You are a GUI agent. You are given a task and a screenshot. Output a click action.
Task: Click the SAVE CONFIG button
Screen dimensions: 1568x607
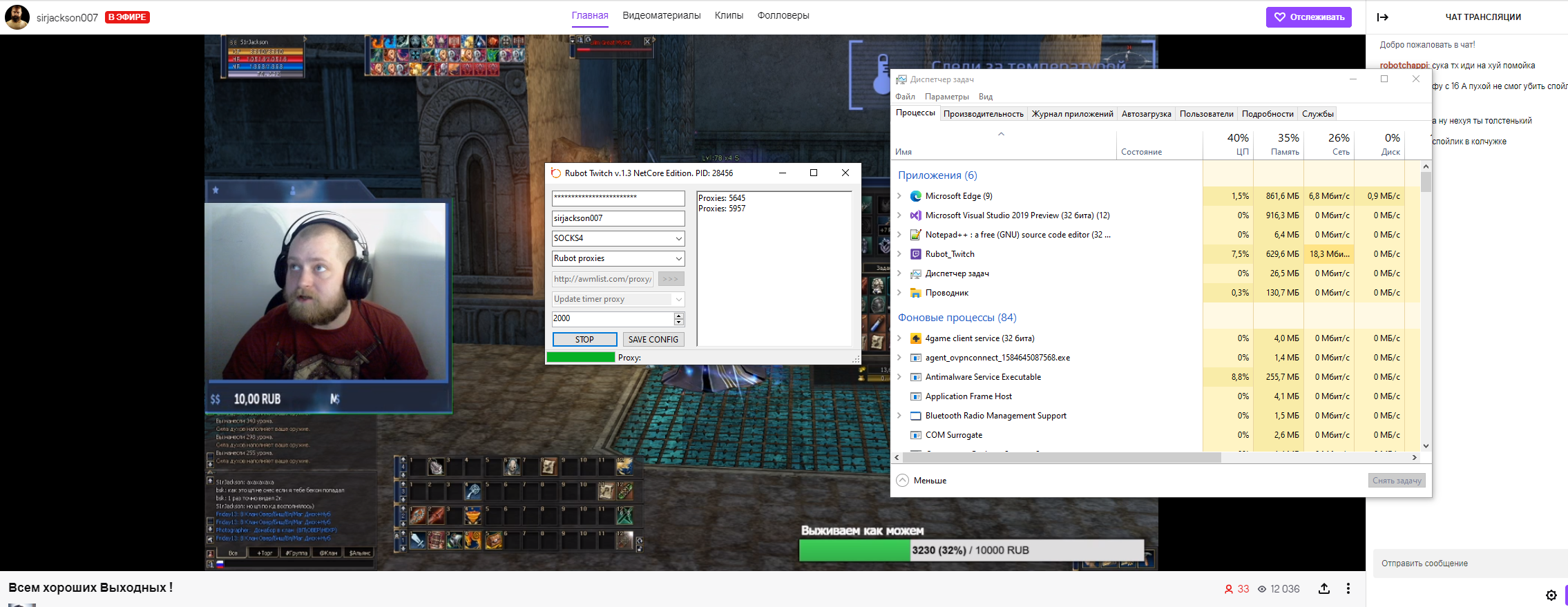click(653, 340)
